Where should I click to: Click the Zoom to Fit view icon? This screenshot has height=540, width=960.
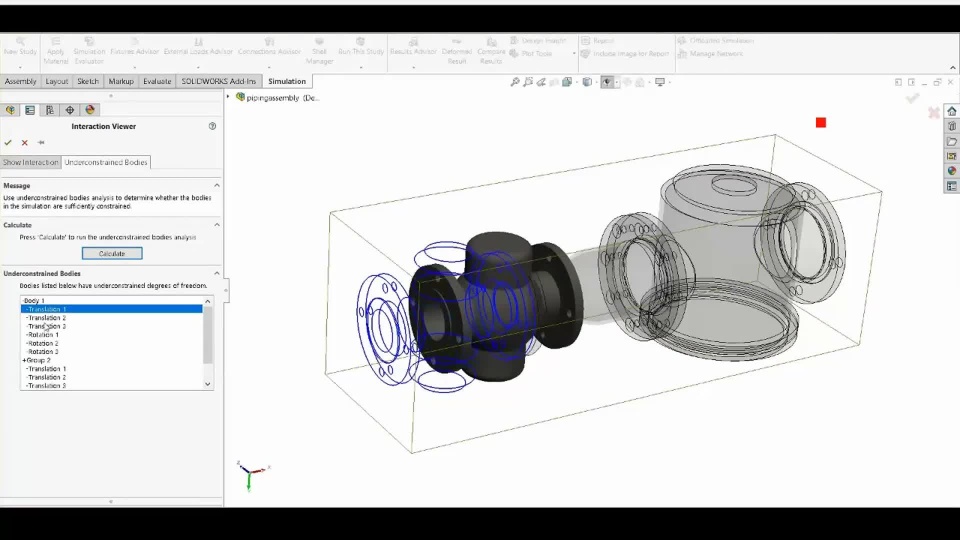[515, 82]
